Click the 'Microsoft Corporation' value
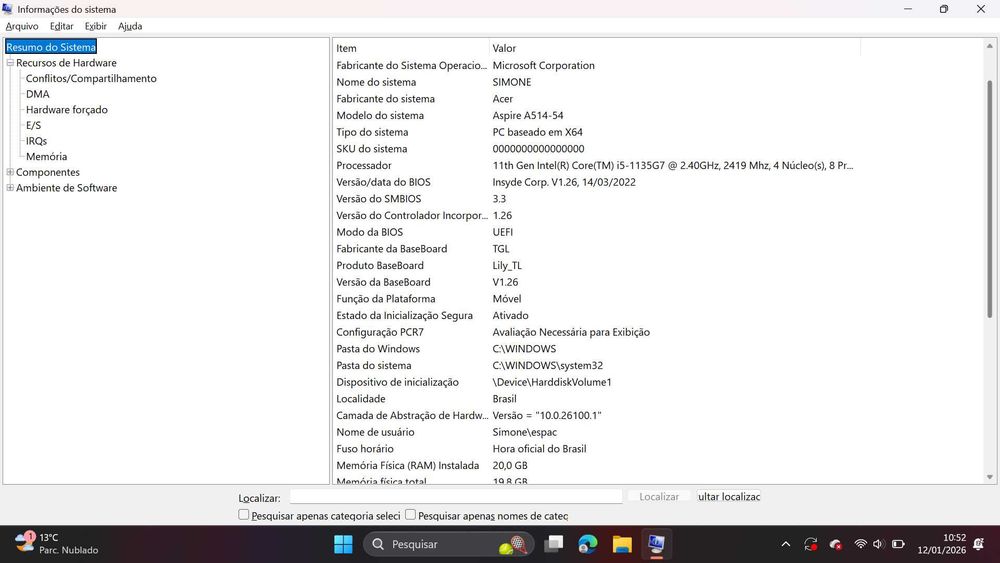1000x563 pixels. tap(543, 66)
